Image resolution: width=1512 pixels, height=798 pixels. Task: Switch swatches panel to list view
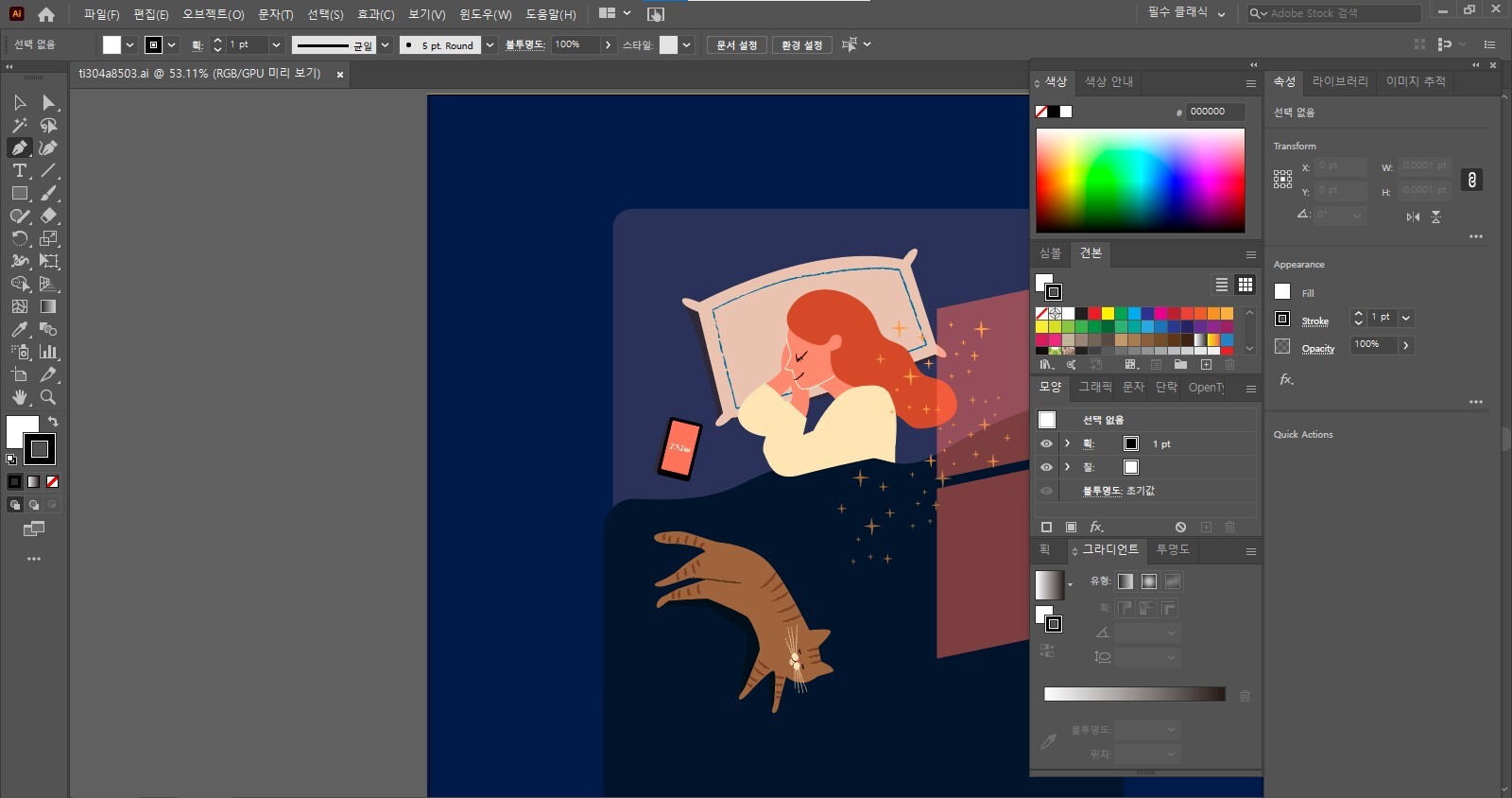[x=1221, y=285]
